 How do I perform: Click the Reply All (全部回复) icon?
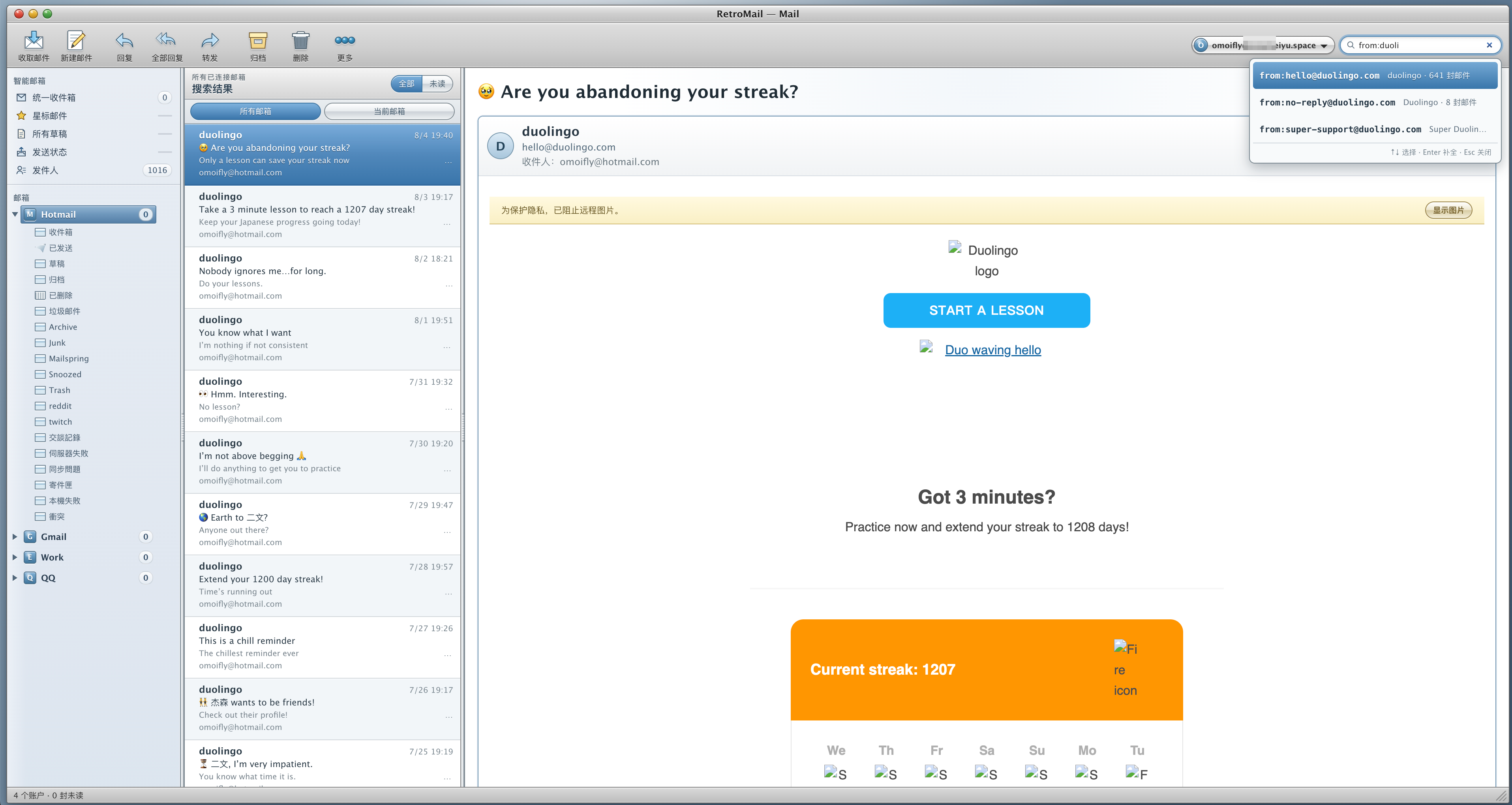(167, 40)
